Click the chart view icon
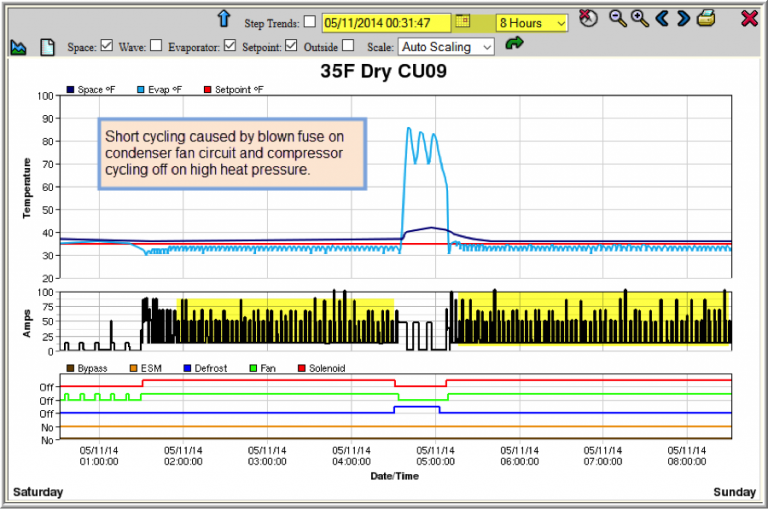768x509 pixels. click(19, 48)
